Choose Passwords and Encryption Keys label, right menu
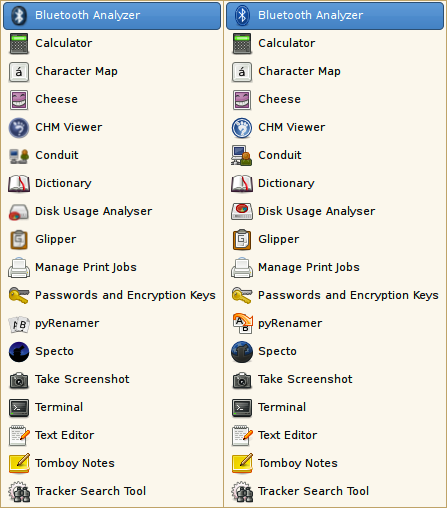 (348, 296)
